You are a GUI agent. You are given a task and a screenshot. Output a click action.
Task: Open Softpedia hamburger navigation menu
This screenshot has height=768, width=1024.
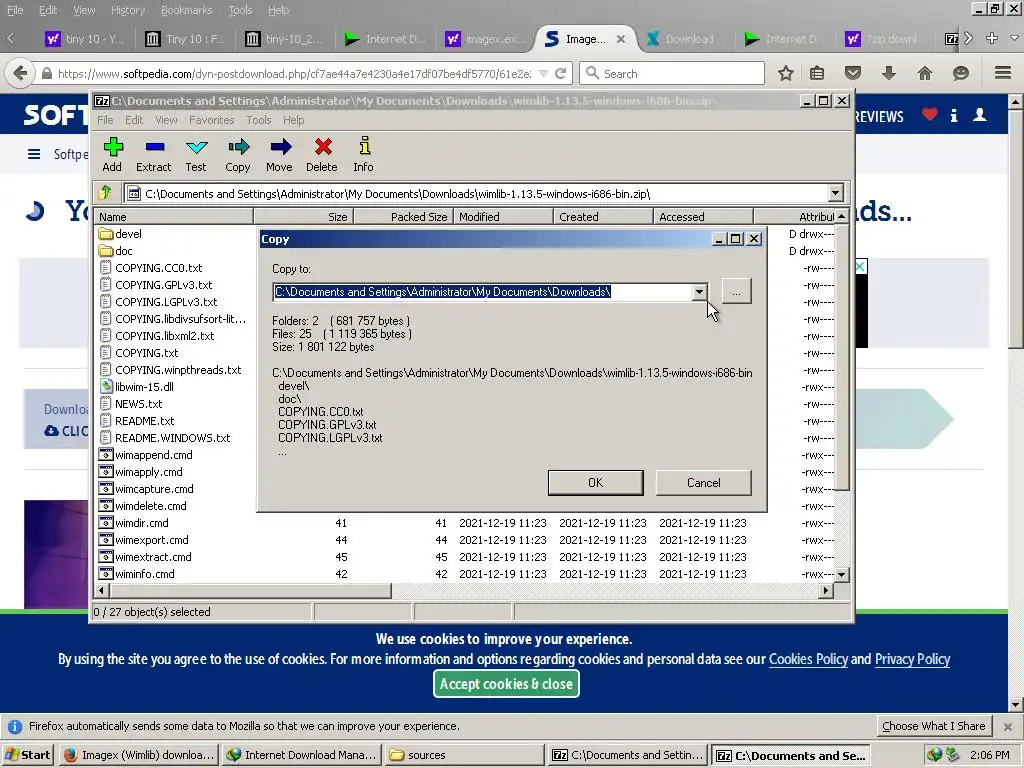point(34,154)
